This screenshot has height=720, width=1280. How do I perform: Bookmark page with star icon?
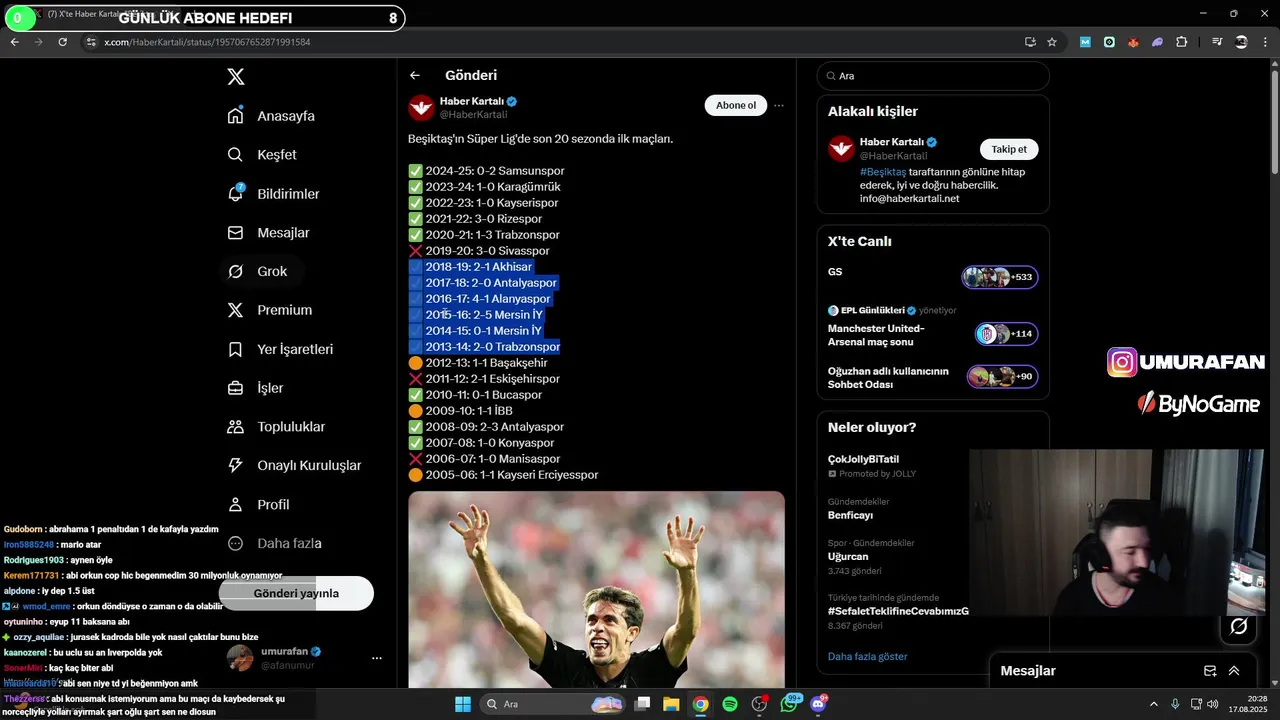tap(1052, 42)
